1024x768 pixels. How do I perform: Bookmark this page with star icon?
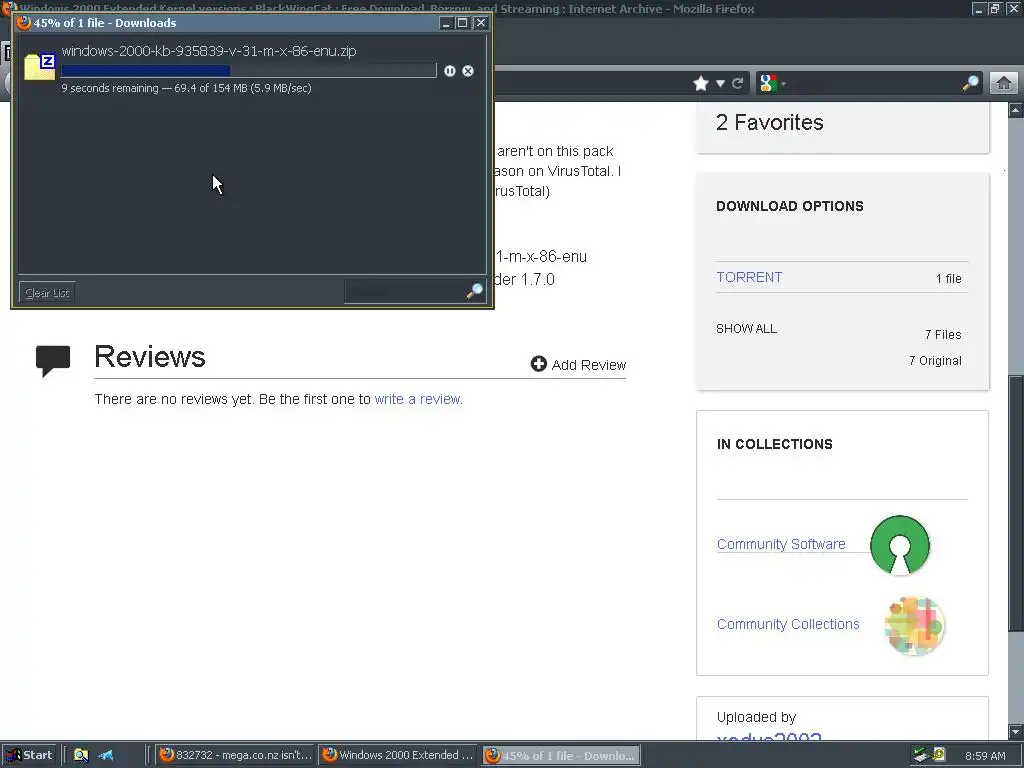(x=701, y=84)
